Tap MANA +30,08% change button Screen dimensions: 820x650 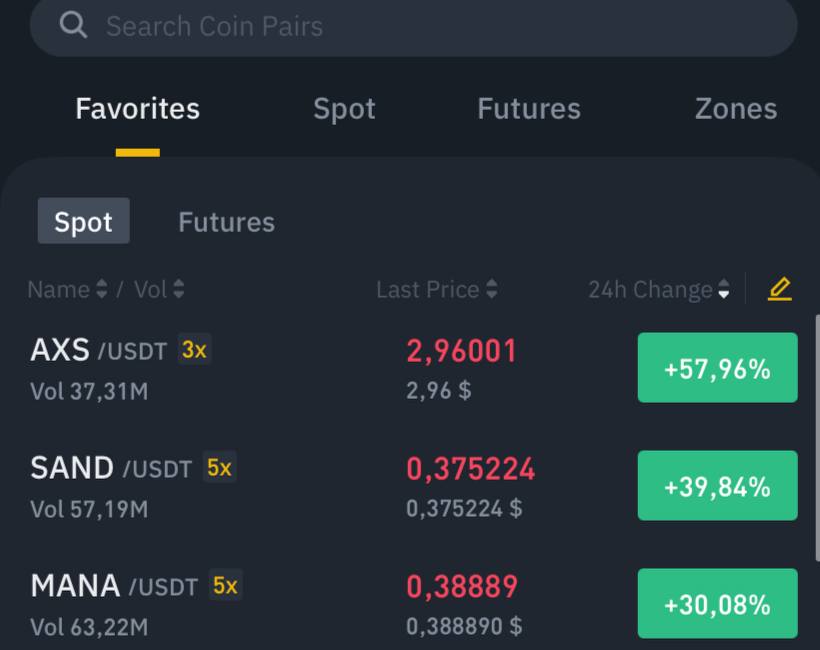(x=718, y=603)
